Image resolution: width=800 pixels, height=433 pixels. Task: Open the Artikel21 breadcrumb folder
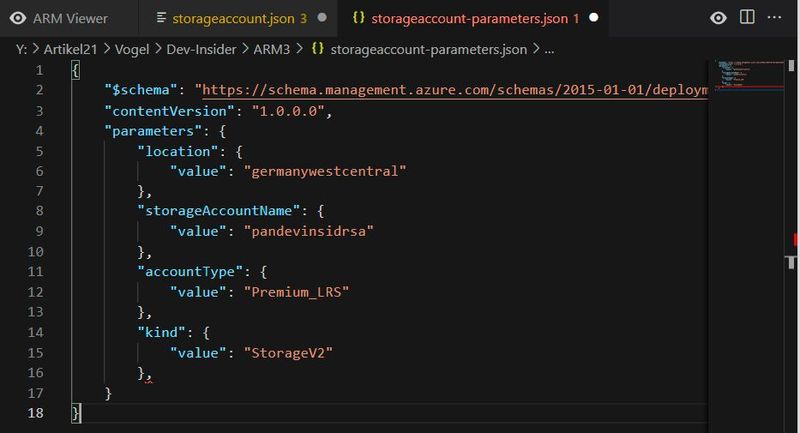[70, 49]
